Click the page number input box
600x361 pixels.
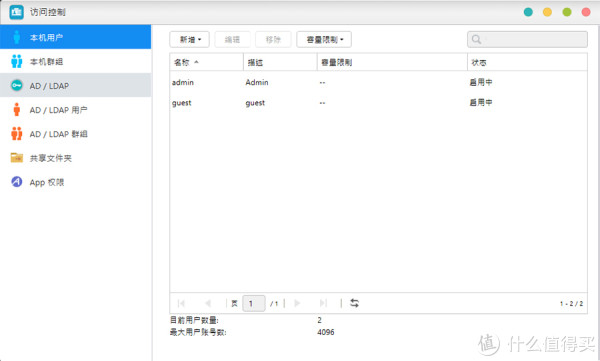pyautogui.click(x=254, y=303)
